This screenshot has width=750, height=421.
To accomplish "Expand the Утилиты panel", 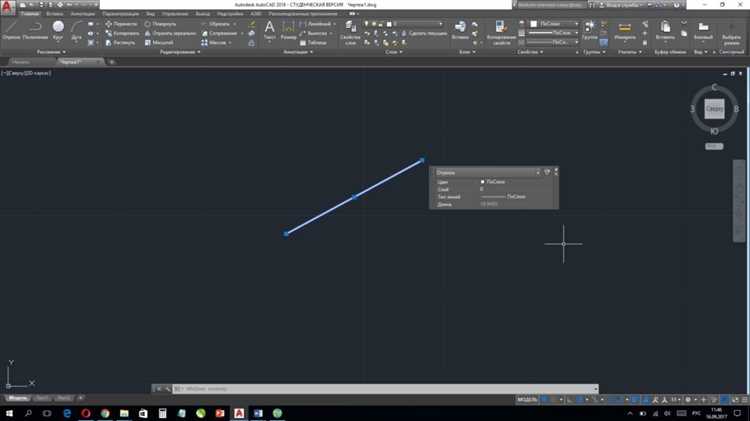I will click(629, 52).
